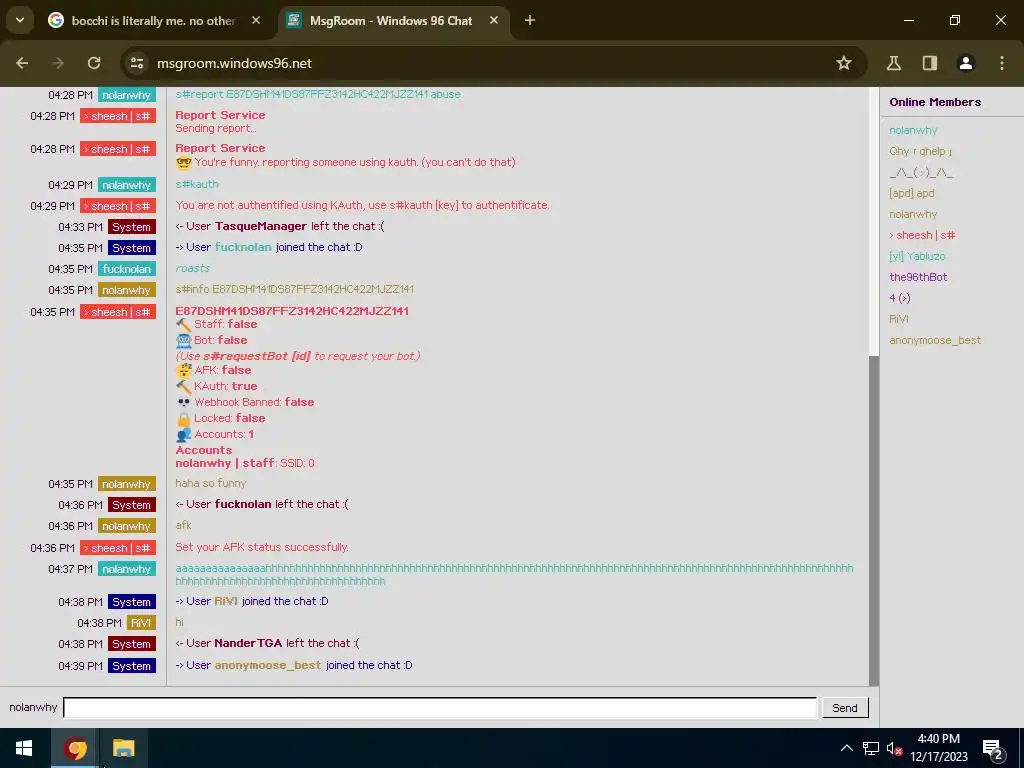
Task: Click the Chrome taskbar icon
Action: (74, 748)
